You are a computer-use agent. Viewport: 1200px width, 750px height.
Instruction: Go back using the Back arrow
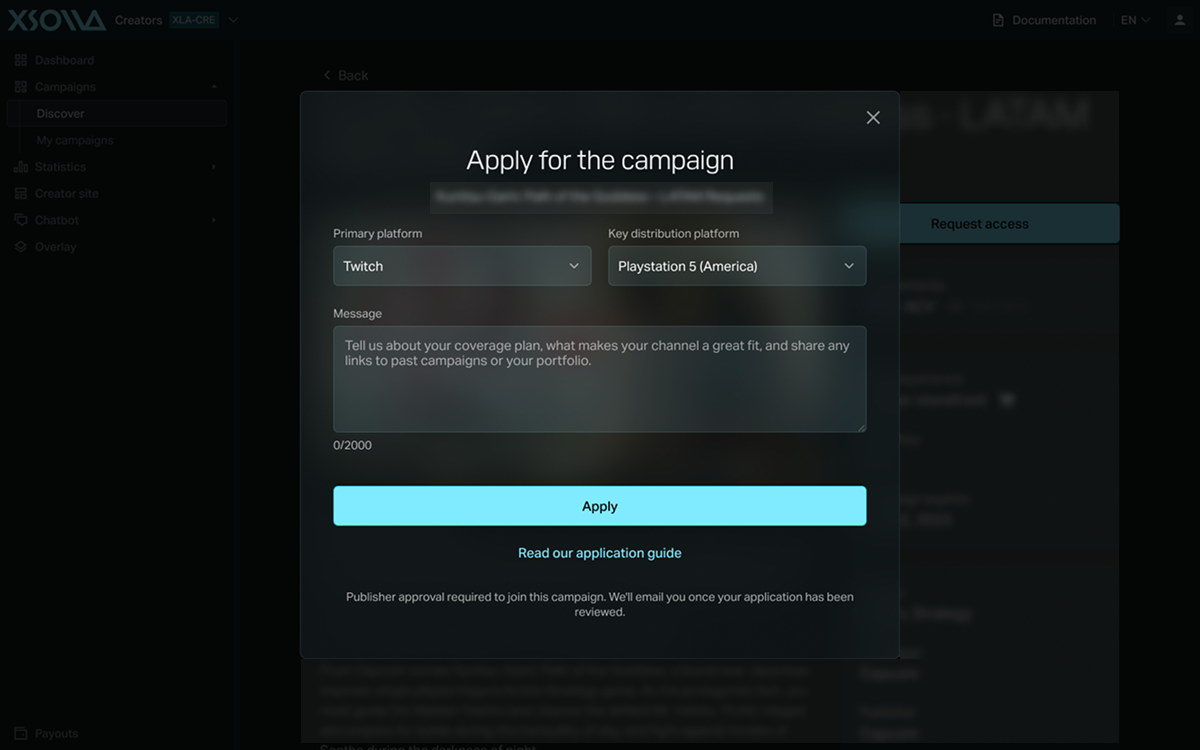pyautogui.click(x=327, y=75)
